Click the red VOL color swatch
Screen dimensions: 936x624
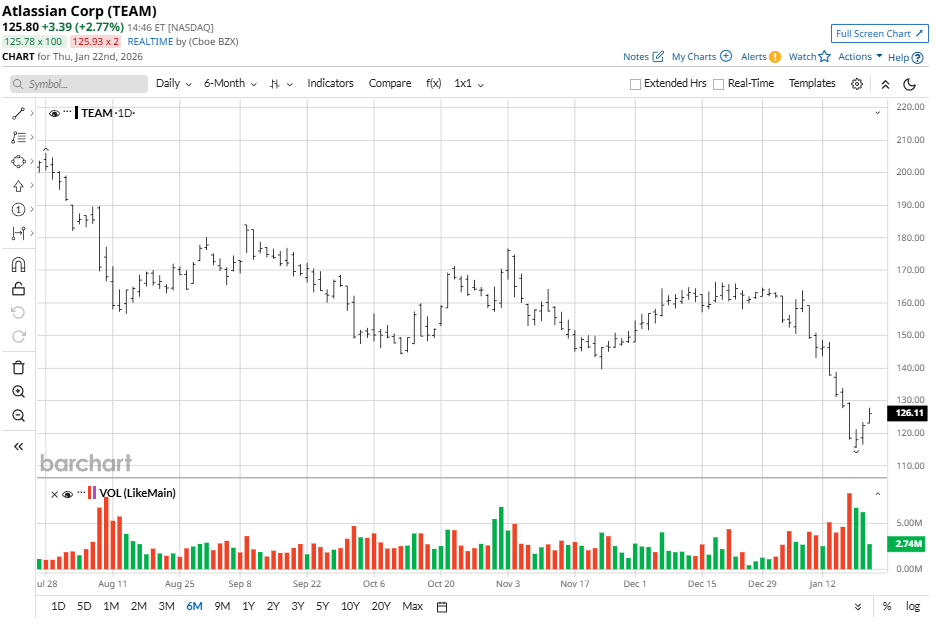coord(90,493)
